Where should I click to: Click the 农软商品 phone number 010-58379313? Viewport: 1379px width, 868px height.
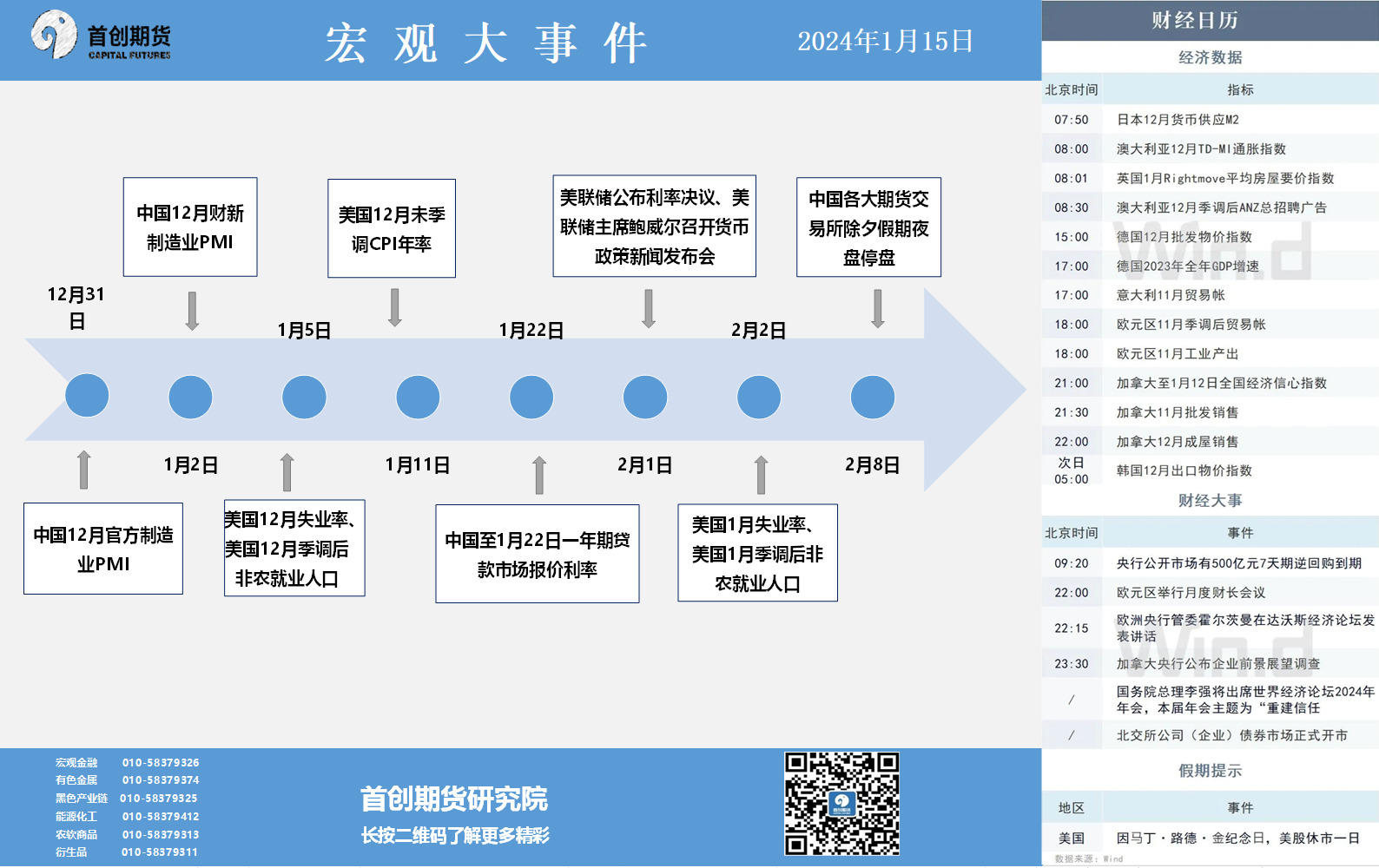[161, 835]
